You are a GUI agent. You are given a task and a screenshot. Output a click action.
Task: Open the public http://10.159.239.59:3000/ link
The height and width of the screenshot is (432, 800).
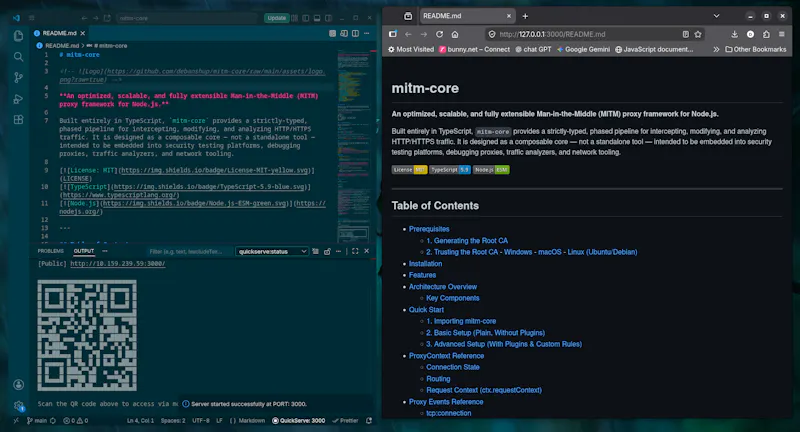coord(118,264)
